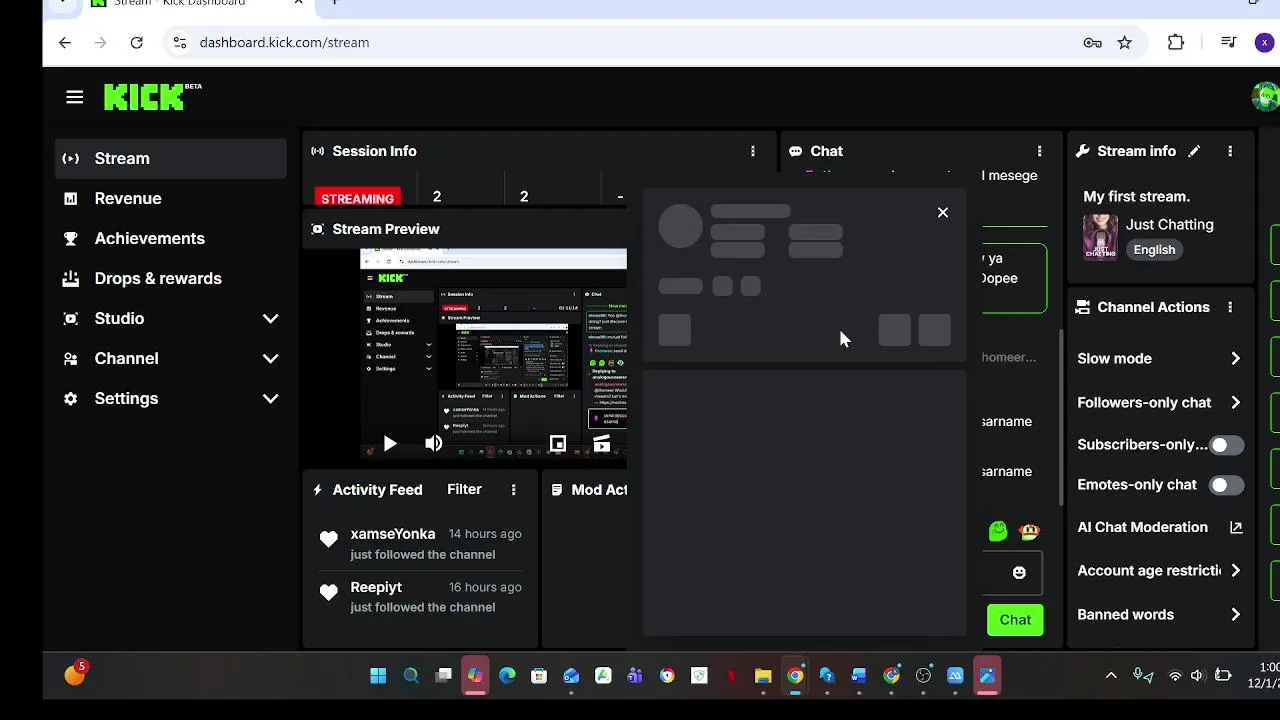Toggle Emotes-only chat
Screen dimensions: 1280x720
coord(1226,485)
